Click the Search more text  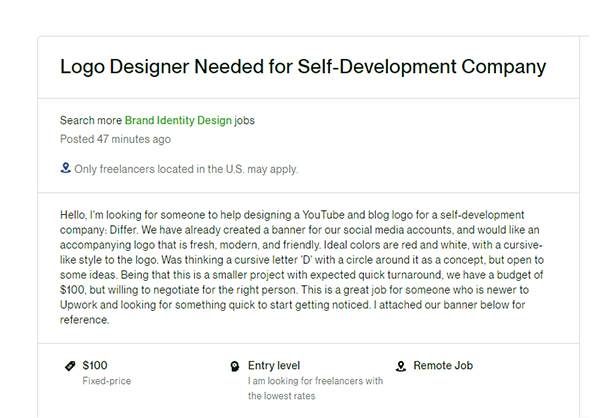[91, 120]
